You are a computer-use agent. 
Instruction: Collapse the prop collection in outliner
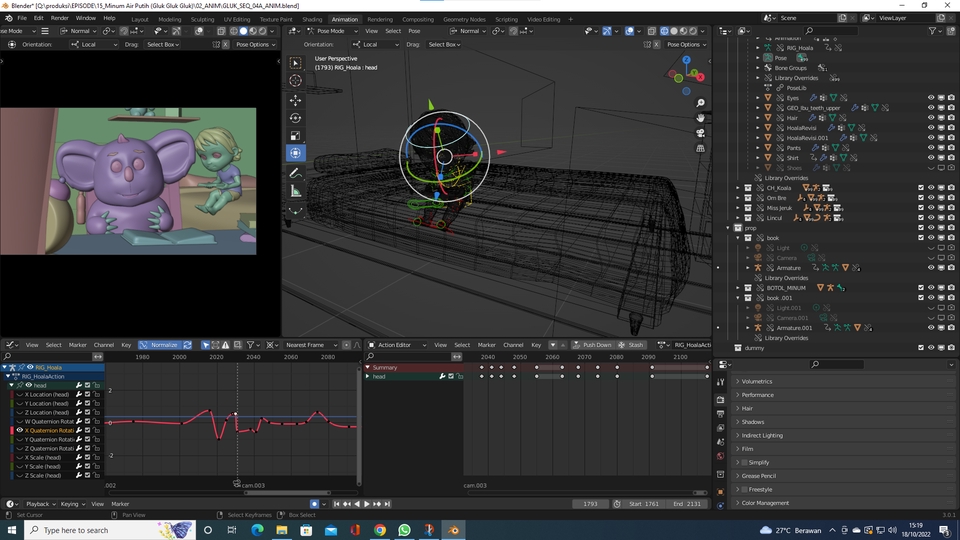coord(728,228)
